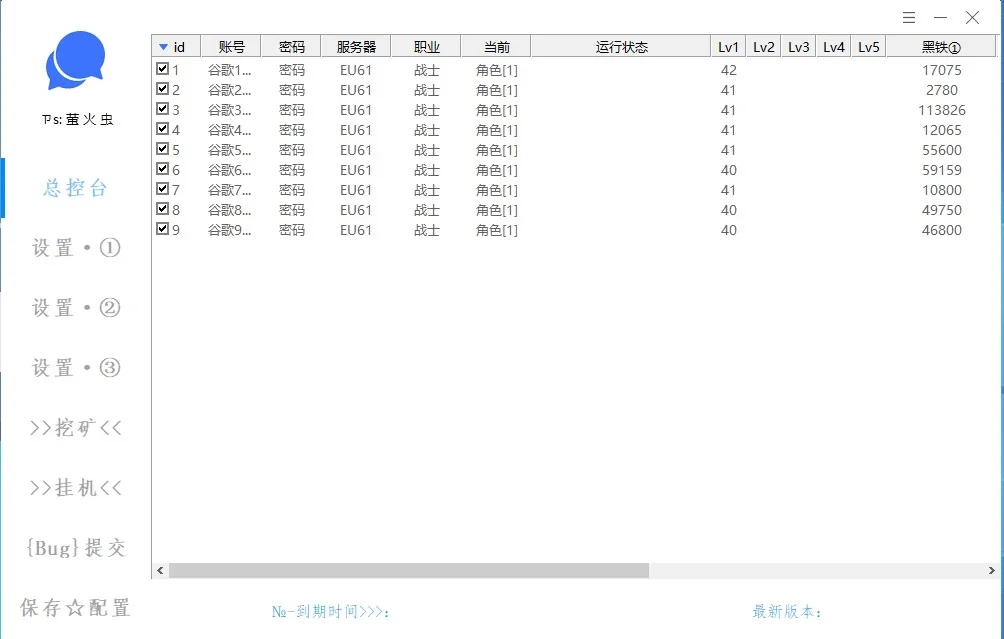The width and height of the screenshot is (1004, 639).
Task: Minimize the window
Action: [940, 18]
